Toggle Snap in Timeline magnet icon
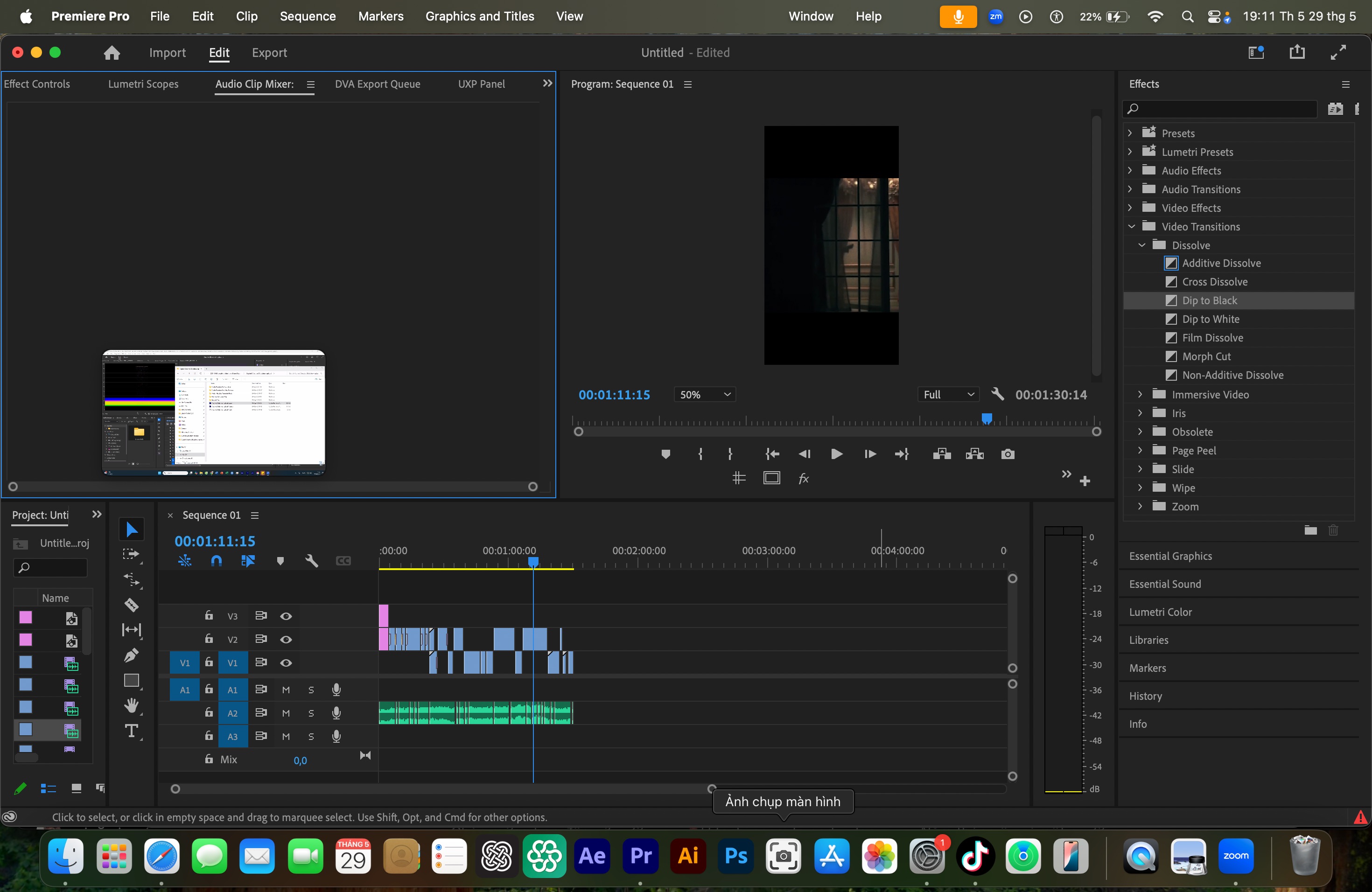This screenshot has height=892, width=1372. pyautogui.click(x=216, y=561)
